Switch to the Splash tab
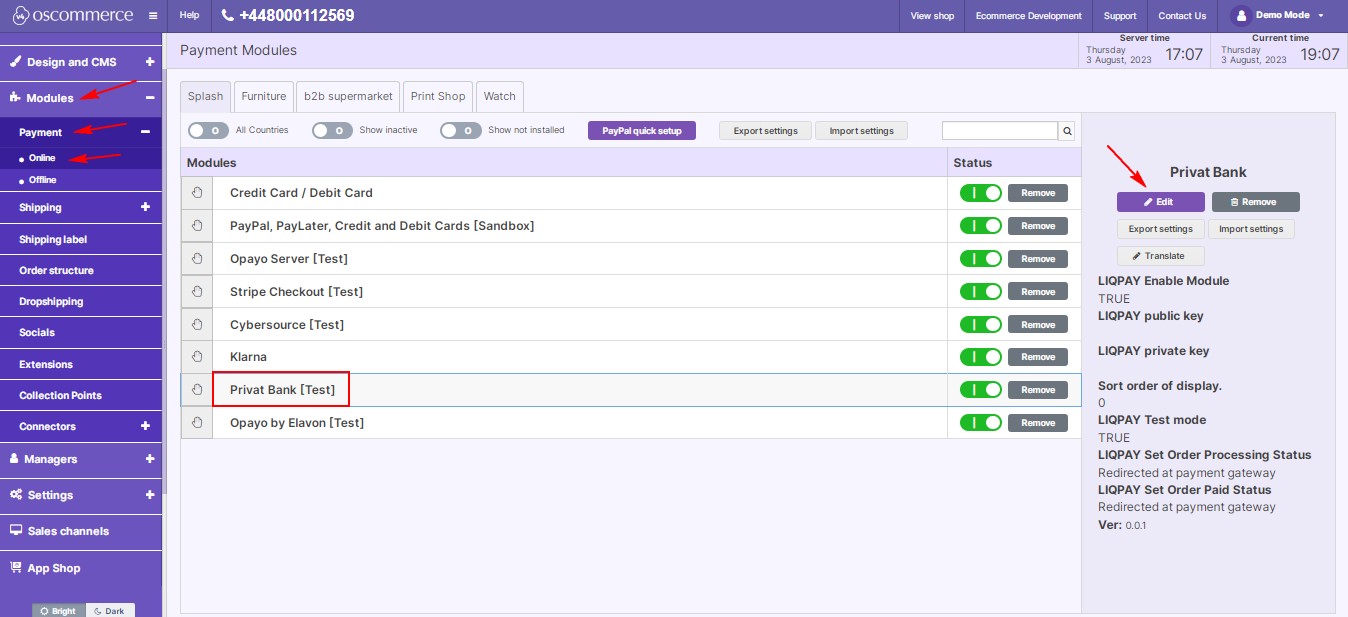Screen dimensions: 1348x617 point(206,97)
